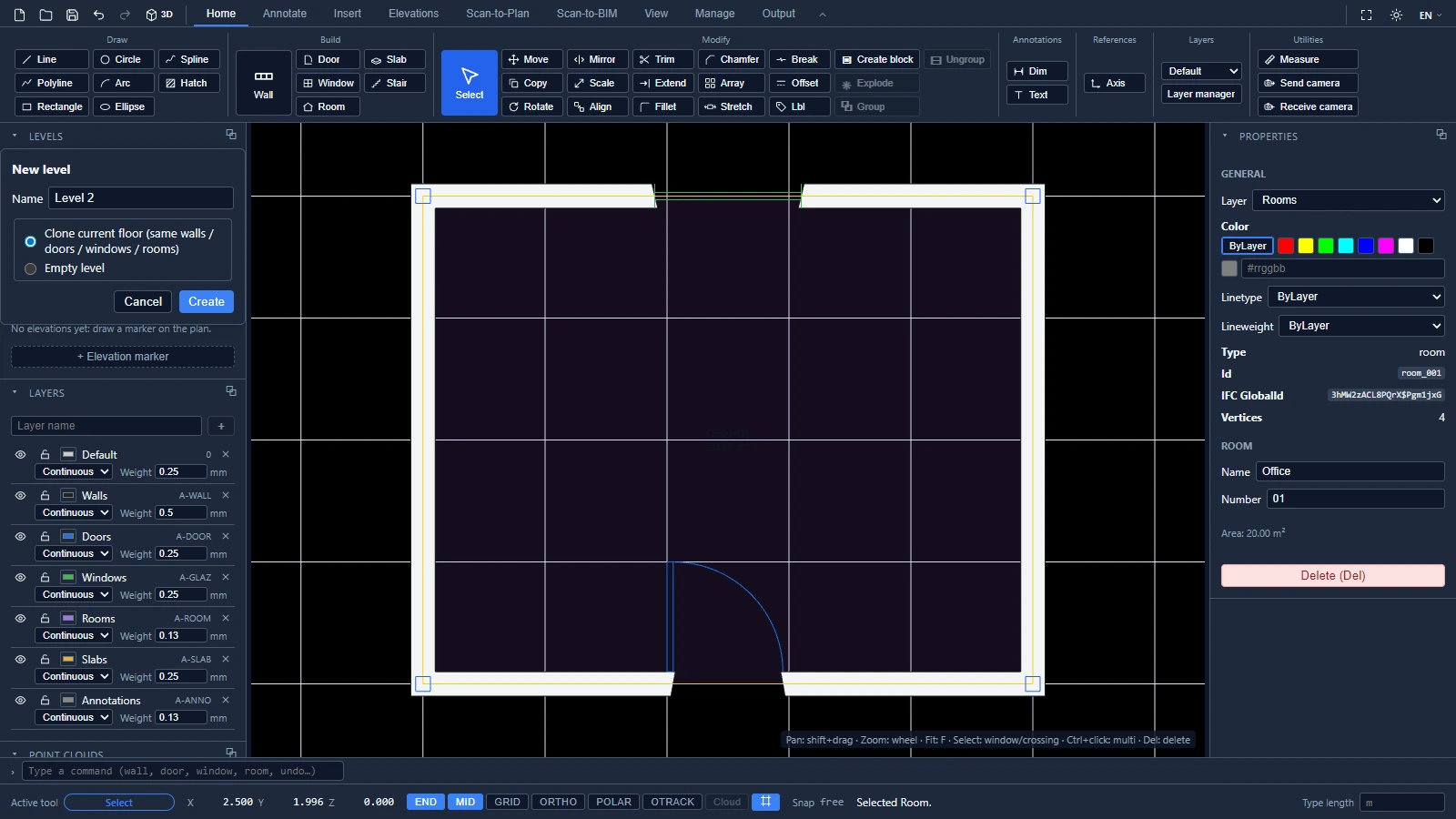The image size is (1456, 819).
Task: Edit the room Name field Office
Action: [1350, 471]
